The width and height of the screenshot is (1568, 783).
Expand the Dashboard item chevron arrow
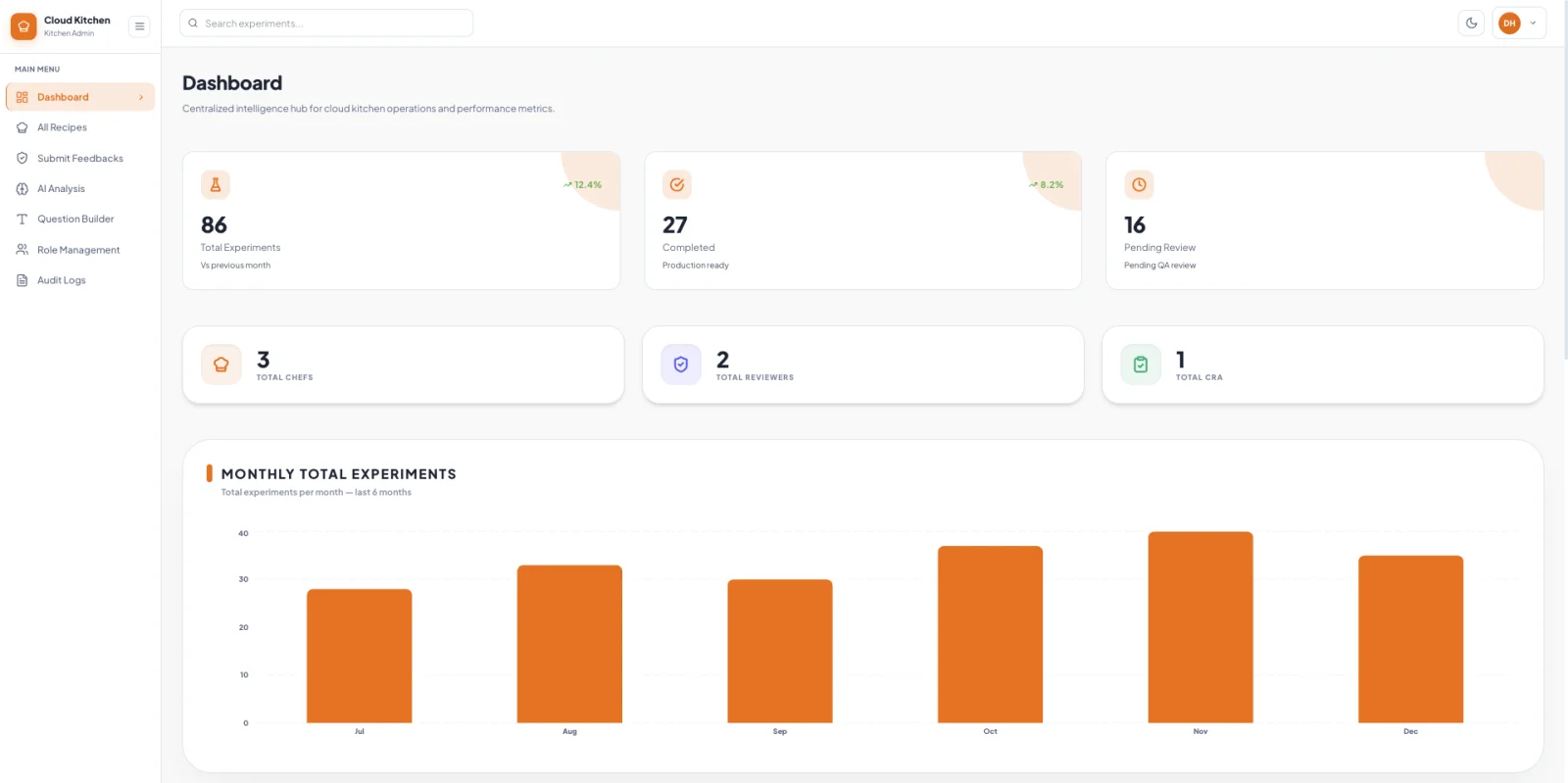[141, 97]
